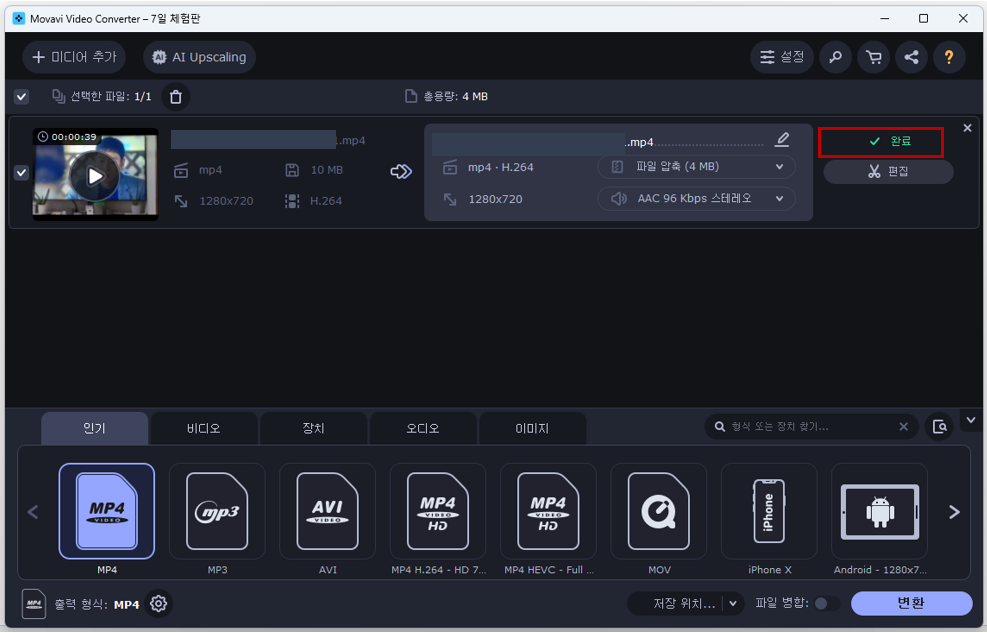Collapse the format panel with chevron

[971, 420]
